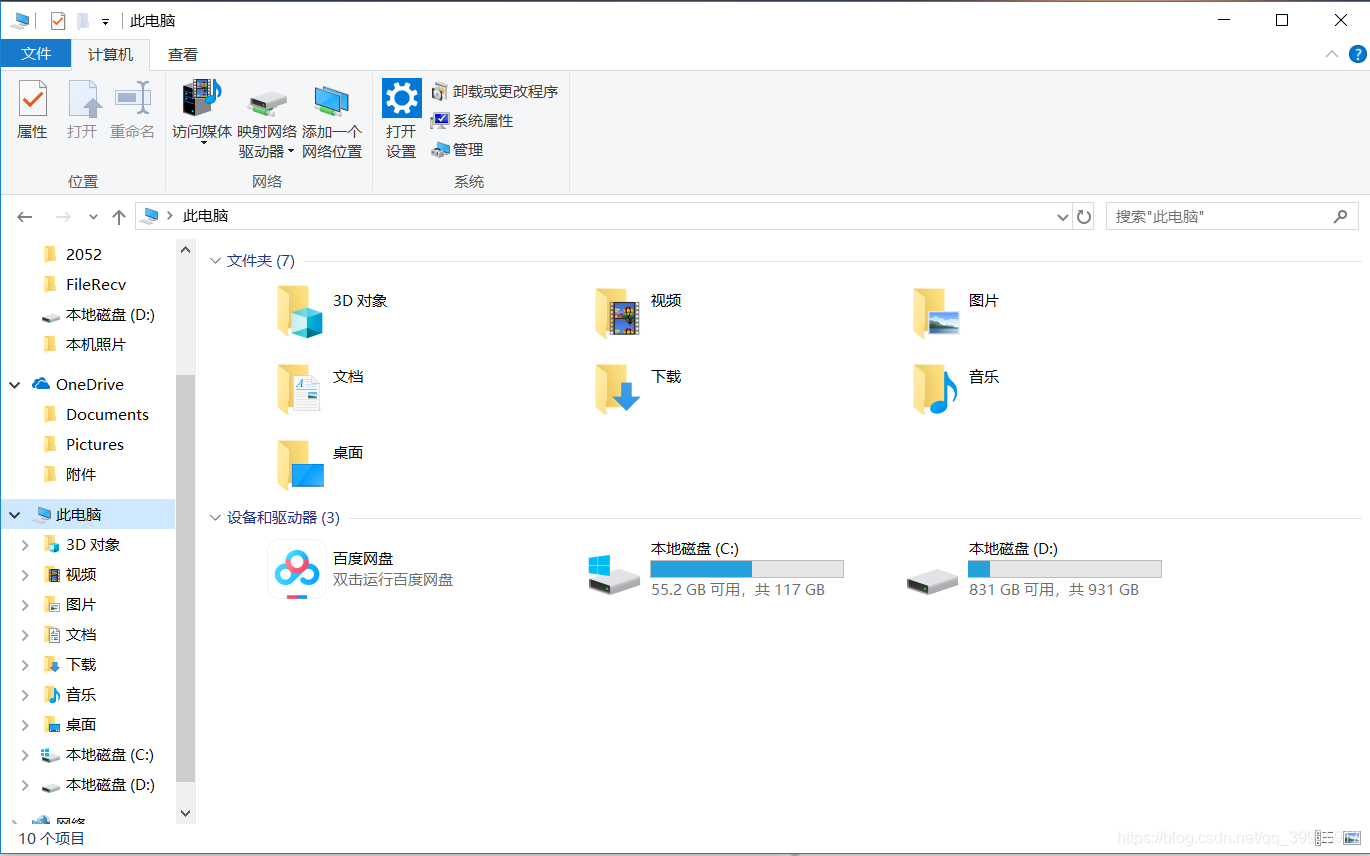1370x856 pixels.
Task: Collapse 此电脑 in the navigation tree
Action: (x=15, y=515)
